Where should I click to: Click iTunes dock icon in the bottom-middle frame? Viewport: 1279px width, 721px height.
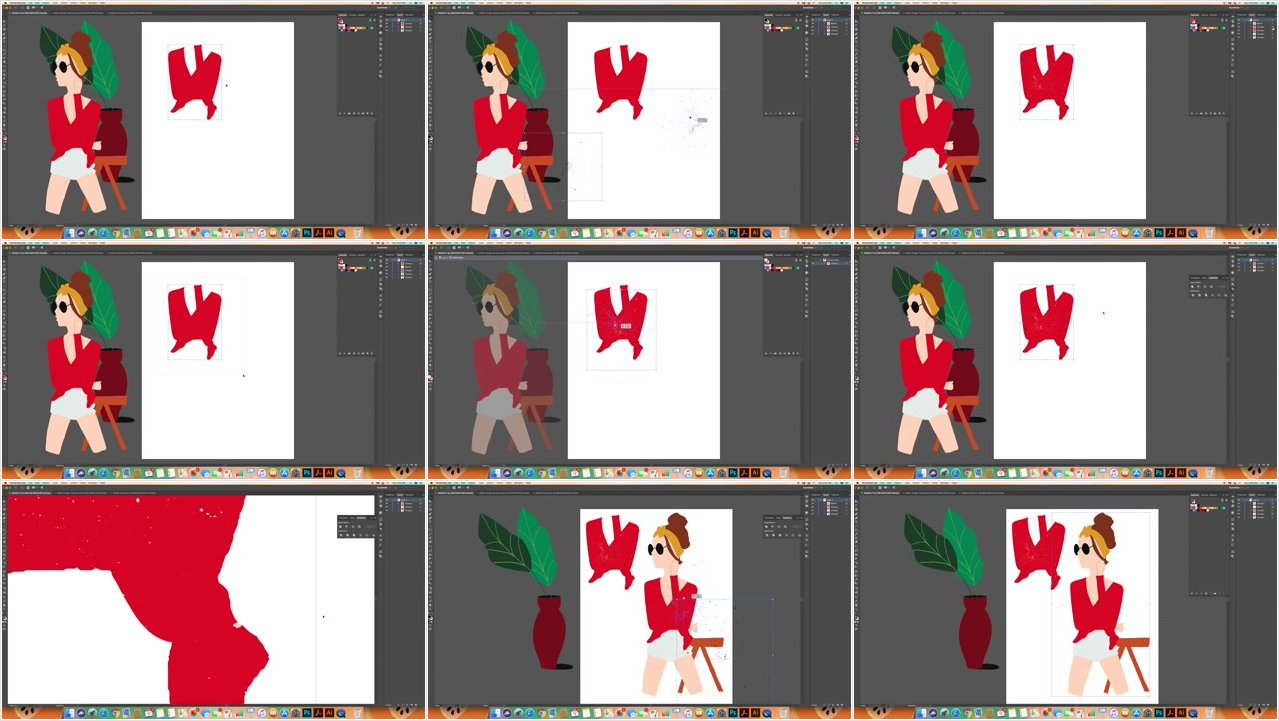click(x=688, y=713)
